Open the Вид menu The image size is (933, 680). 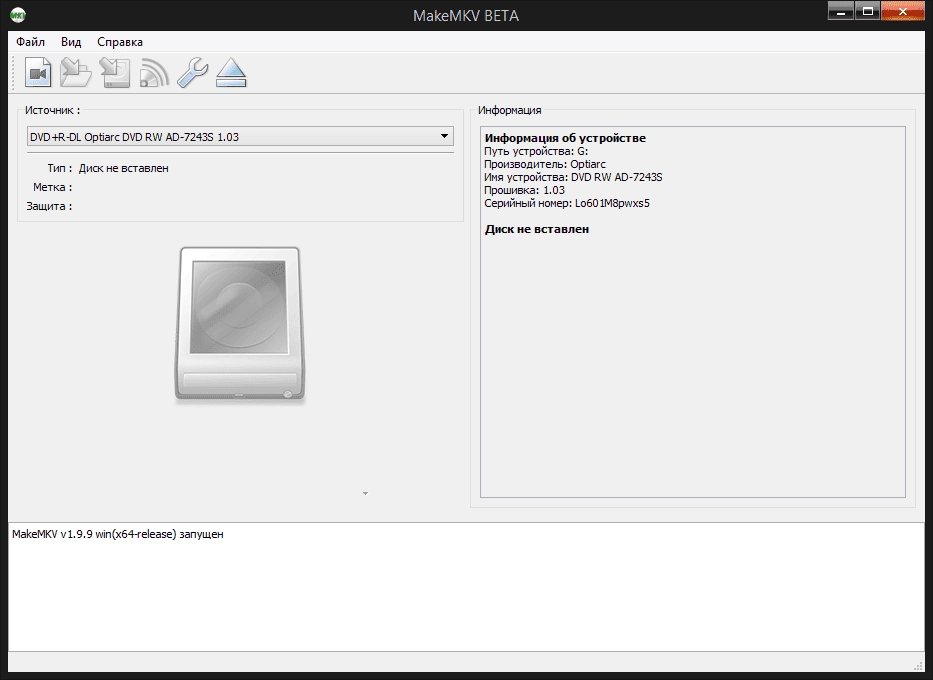[71, 42]
